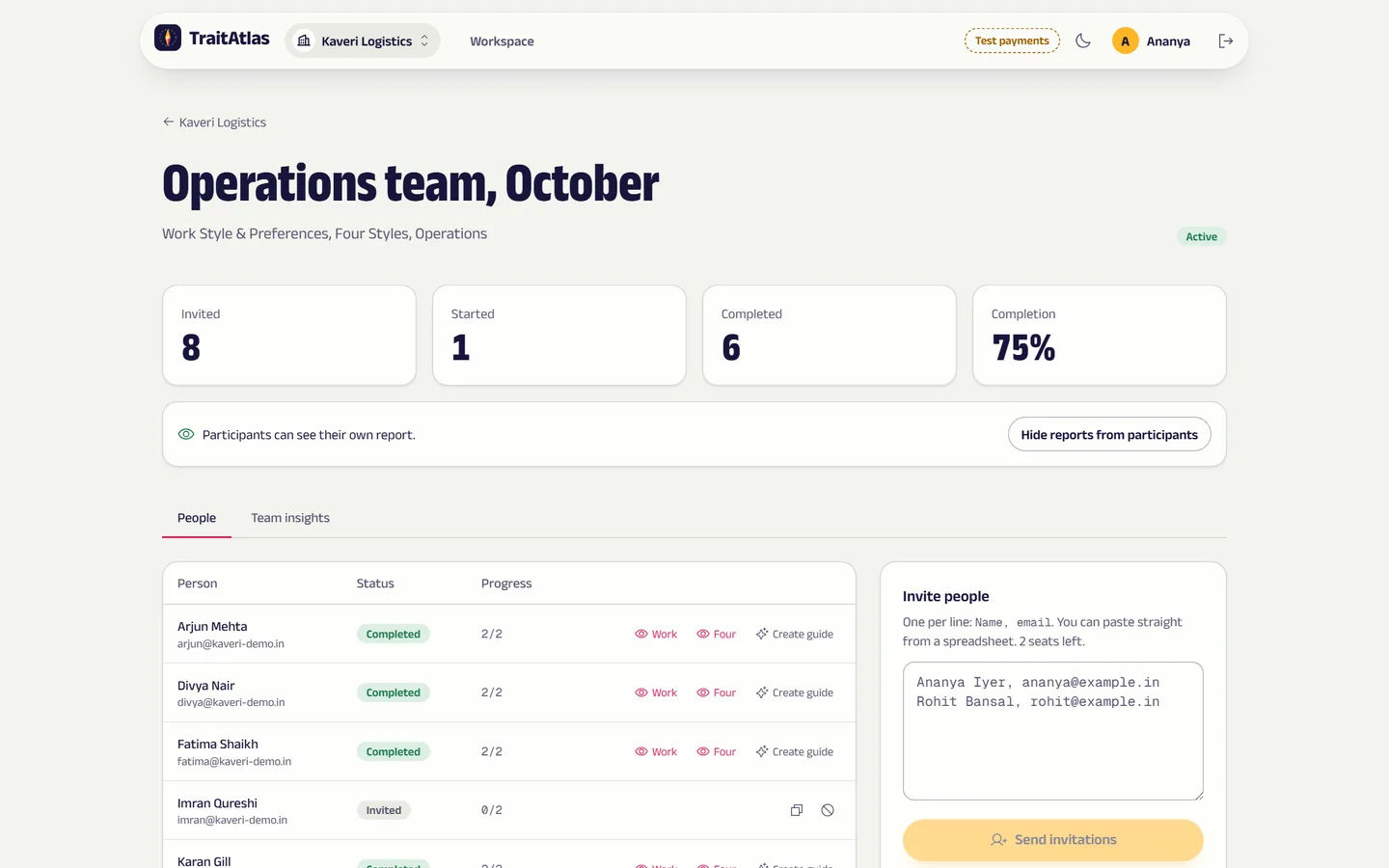Click Imran Qureshi's Invited status badge
Viewport: 1389px width, 868px height.
[x=384, y=811]
